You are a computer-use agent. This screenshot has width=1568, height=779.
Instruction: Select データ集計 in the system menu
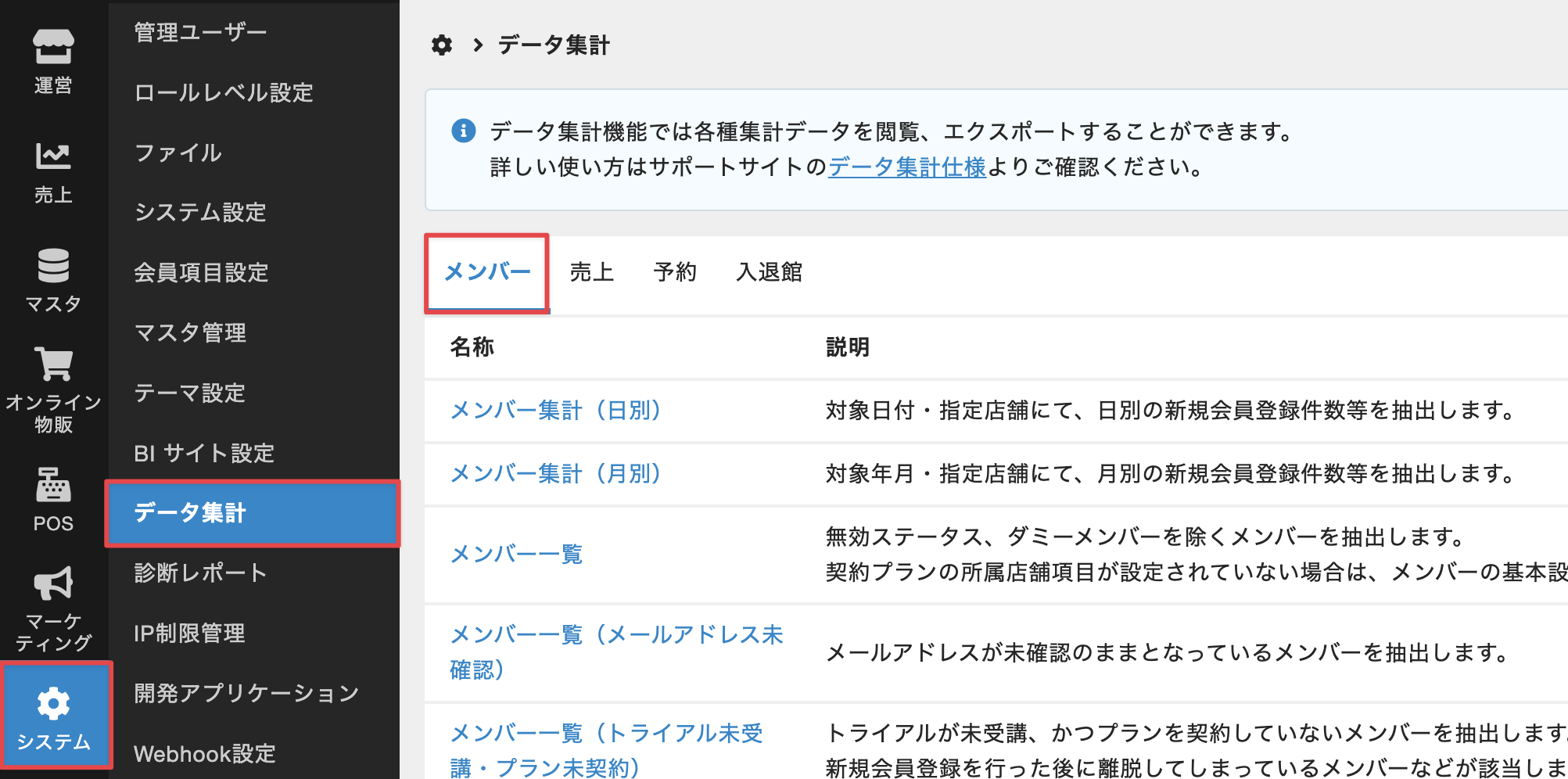252,513
